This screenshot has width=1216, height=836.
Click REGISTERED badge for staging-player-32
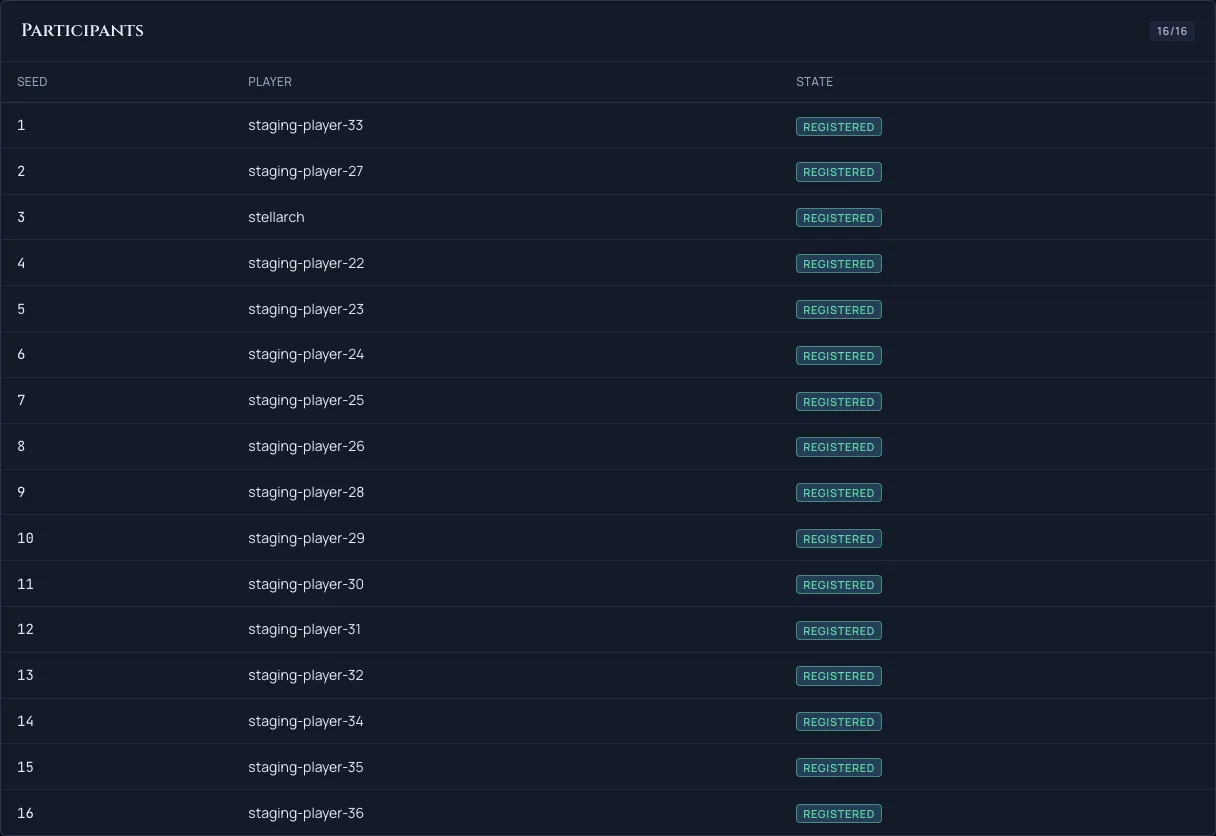pos(839,676)
